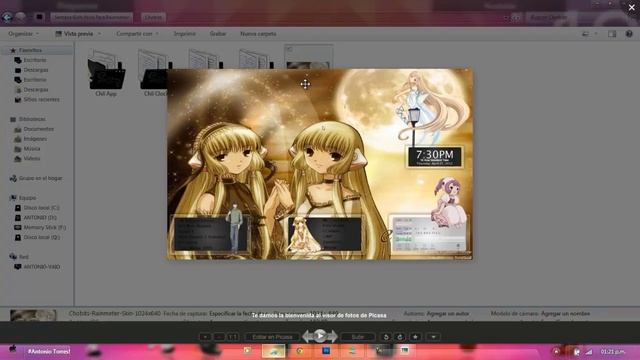This screenshot has width=640, height=360.
Task: Open the ANTONIO (D:) drive
Action: [x=40, y=218]
